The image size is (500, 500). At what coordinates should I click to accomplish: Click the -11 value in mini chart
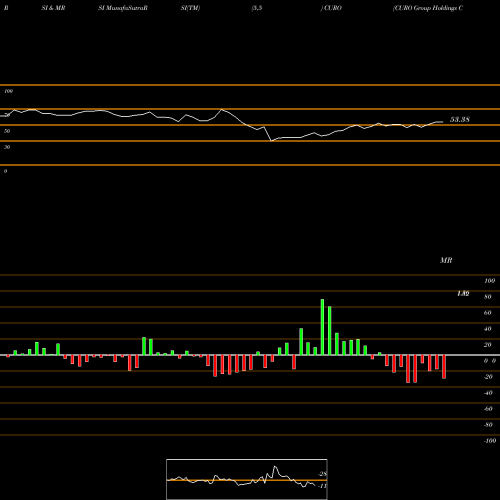pyautogui.click(x=322, y=486)
